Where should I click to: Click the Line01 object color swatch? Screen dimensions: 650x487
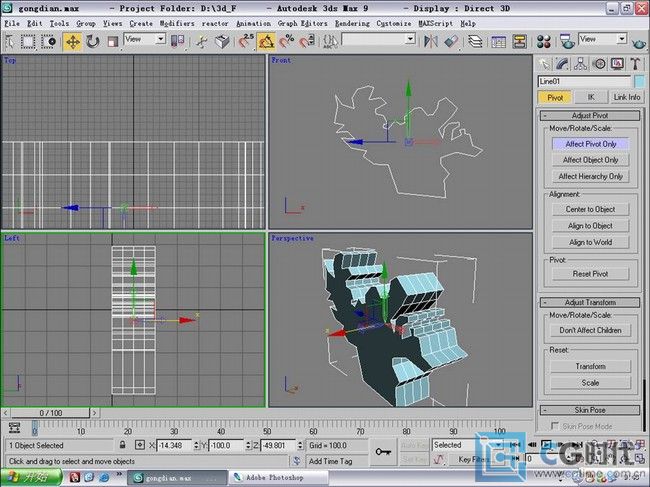click(639, 81)
